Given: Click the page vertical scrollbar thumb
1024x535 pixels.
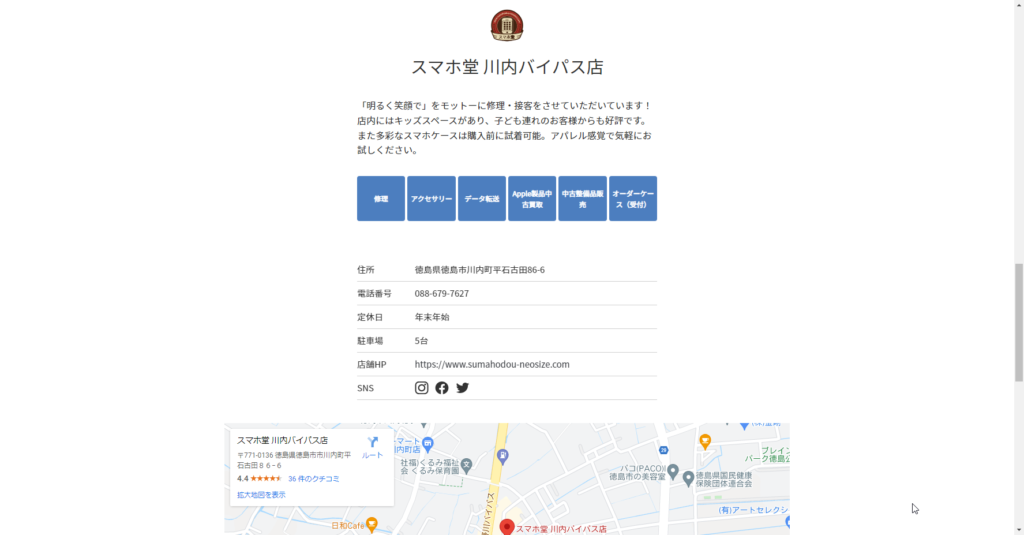Looking at the screenshot, I should 1019,323.
